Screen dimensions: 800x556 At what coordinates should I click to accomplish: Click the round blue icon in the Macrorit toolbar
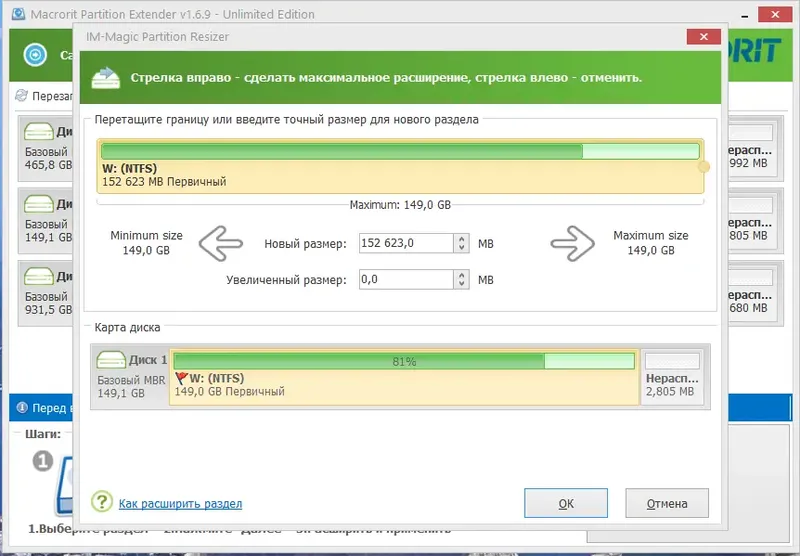click(x=35, y=54)
